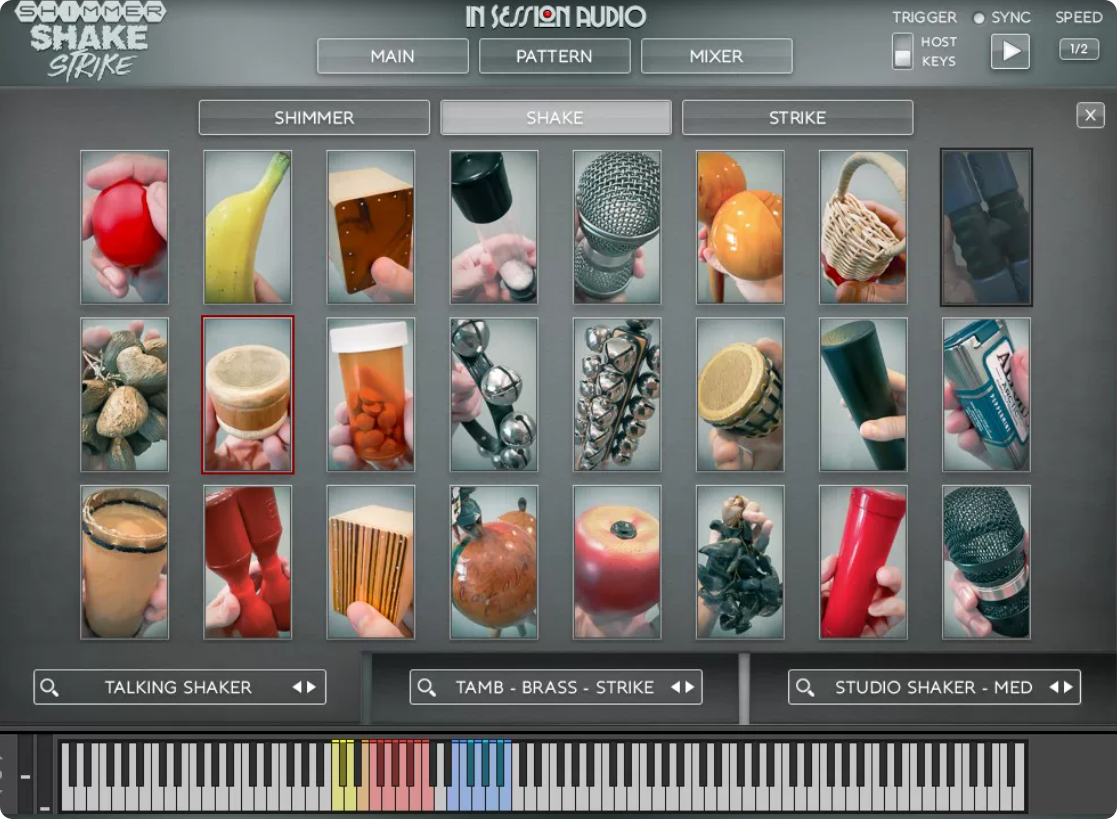This screenshot has height=819, width=1117.
Task: Select the sleigh bells strap thumbnail
Action: click(494, 395)
